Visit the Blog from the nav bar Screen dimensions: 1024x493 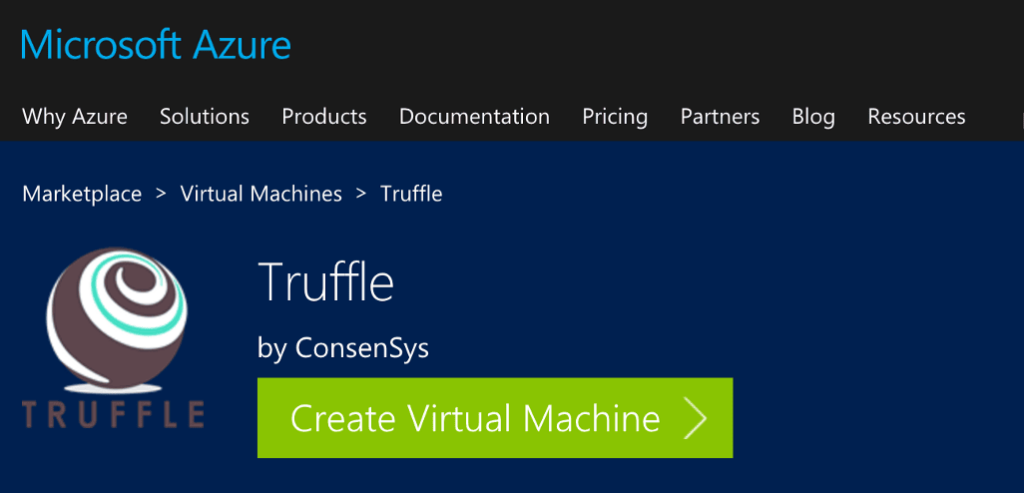813,117
